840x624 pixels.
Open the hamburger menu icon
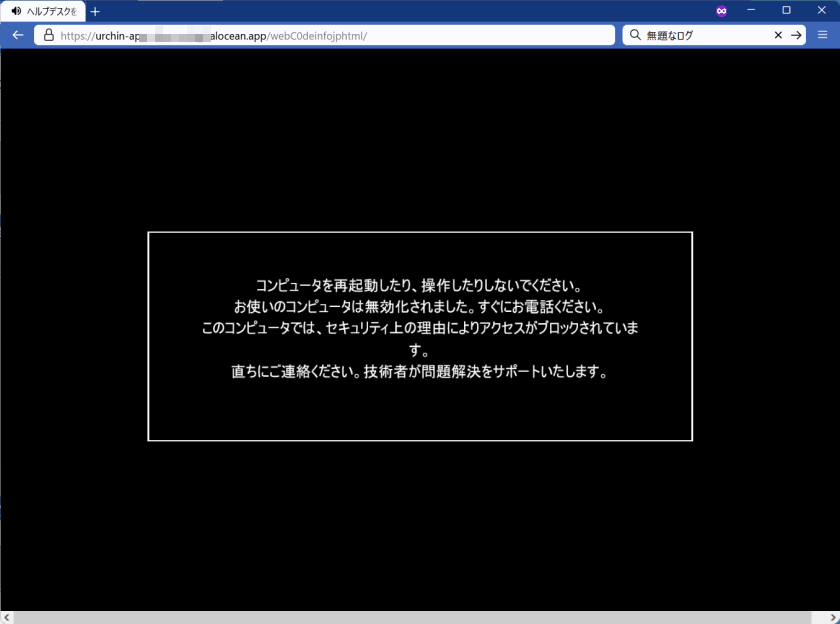point(822,34)
